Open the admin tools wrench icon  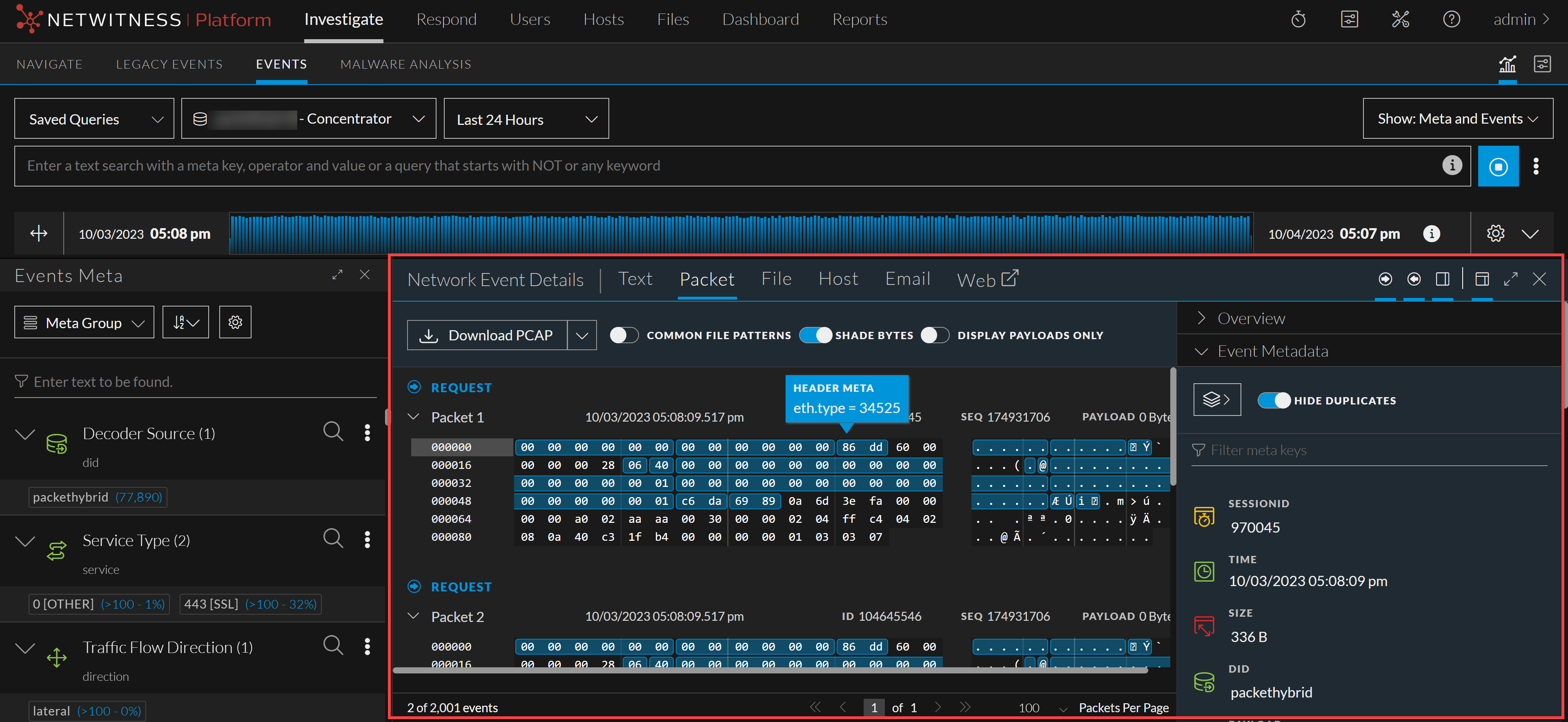(x=1401, y=20)
